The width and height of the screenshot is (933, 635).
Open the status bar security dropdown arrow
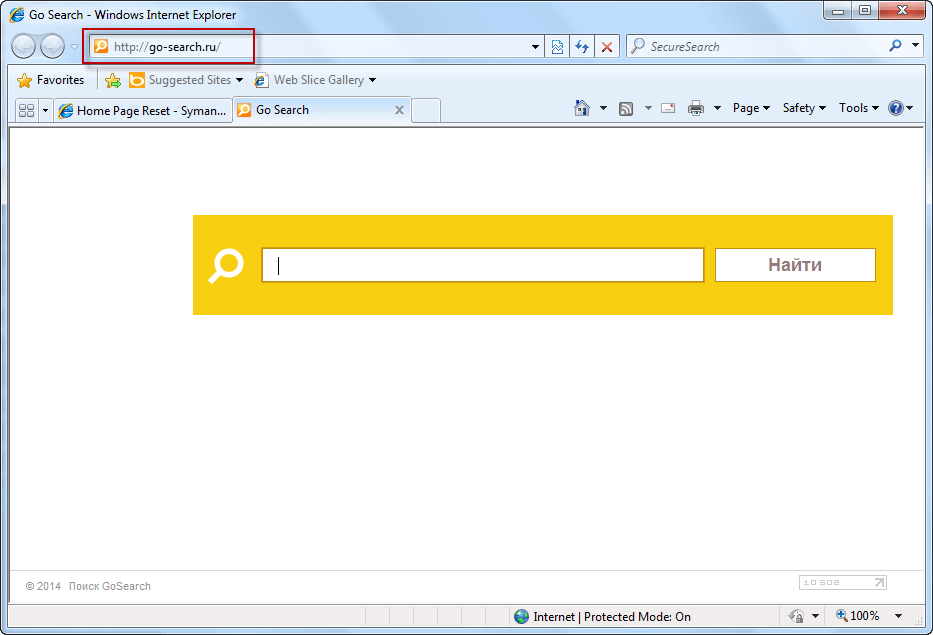[x=815, y=616]
